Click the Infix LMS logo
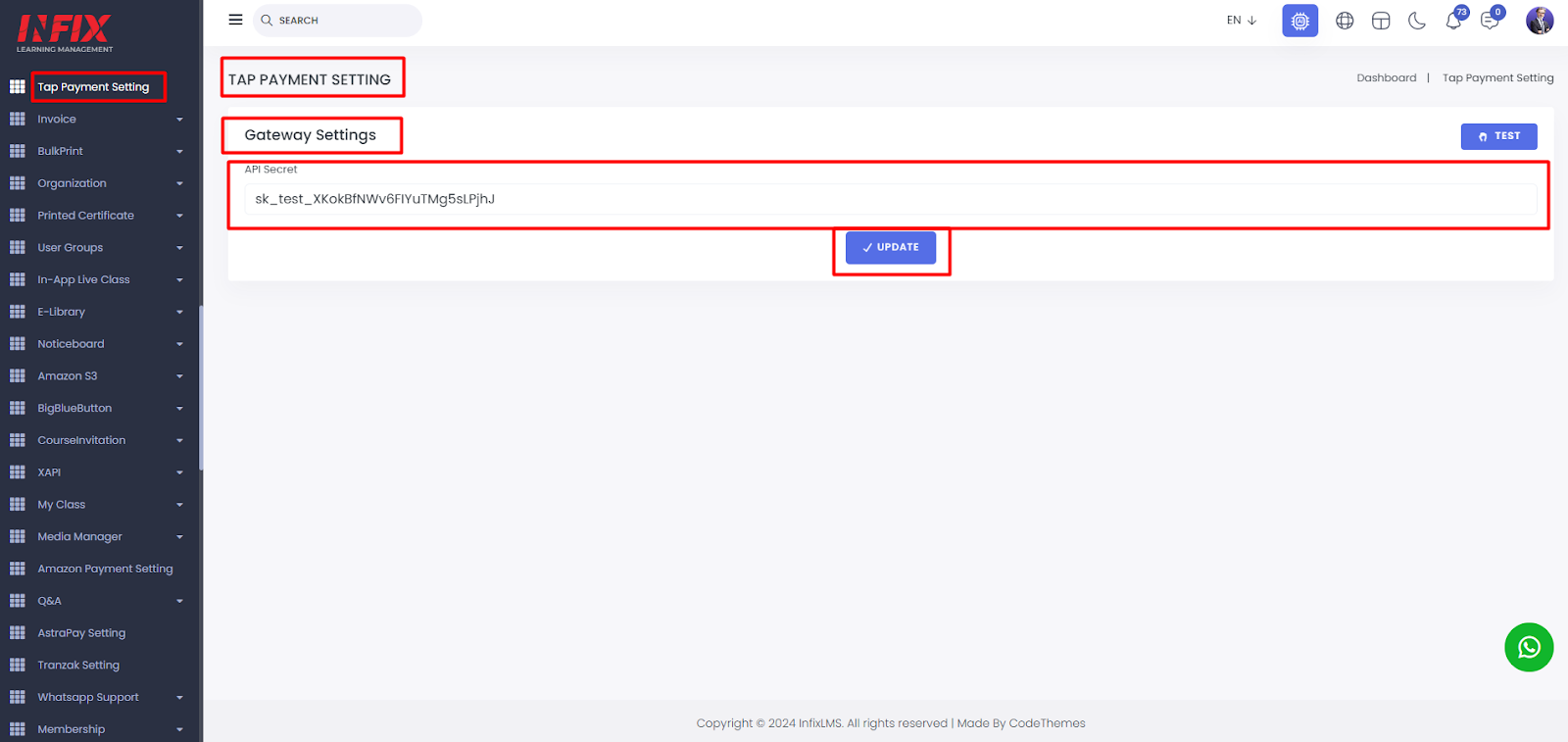This screenshot has height=742, width=1568. pyautogui.click(x=65, y=33)
